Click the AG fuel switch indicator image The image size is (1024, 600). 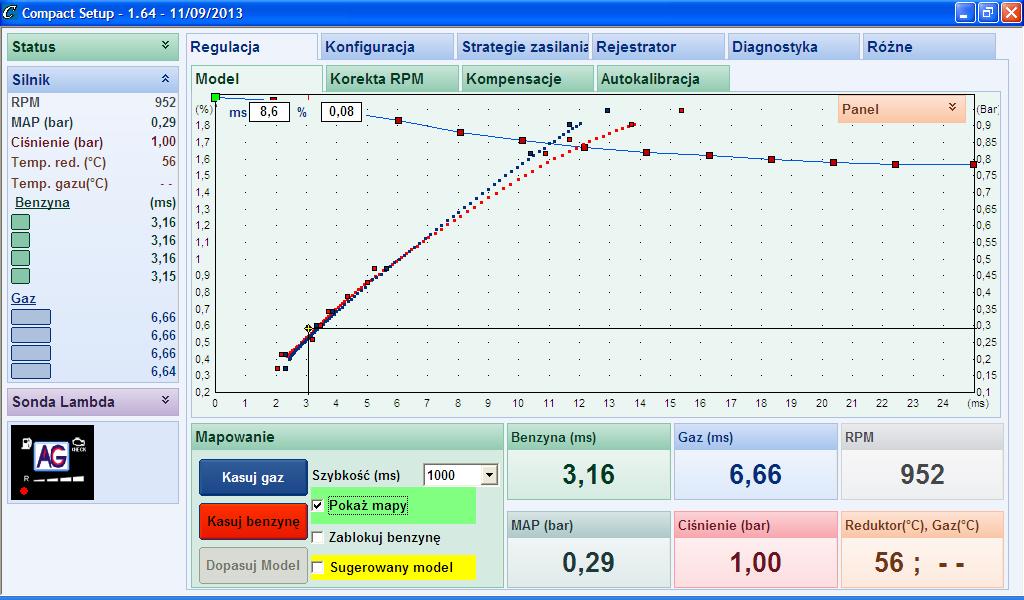click(52, 462)
